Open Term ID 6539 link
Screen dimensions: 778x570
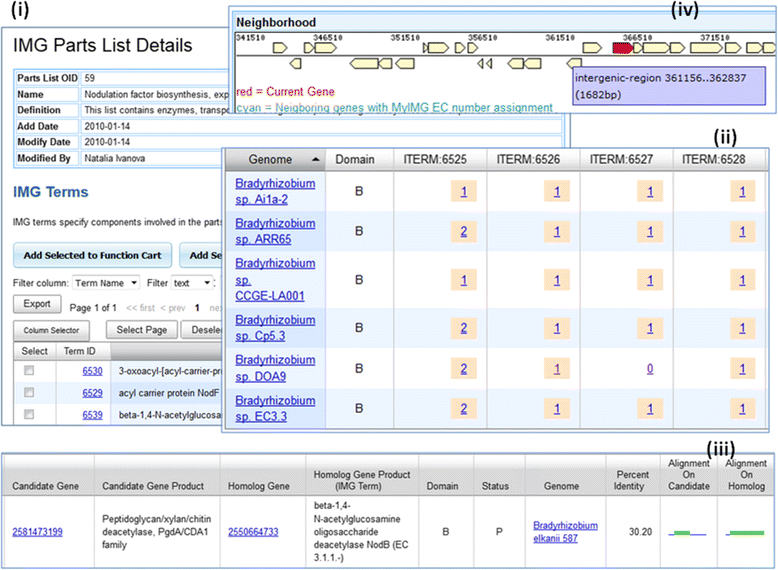[92, 415]
